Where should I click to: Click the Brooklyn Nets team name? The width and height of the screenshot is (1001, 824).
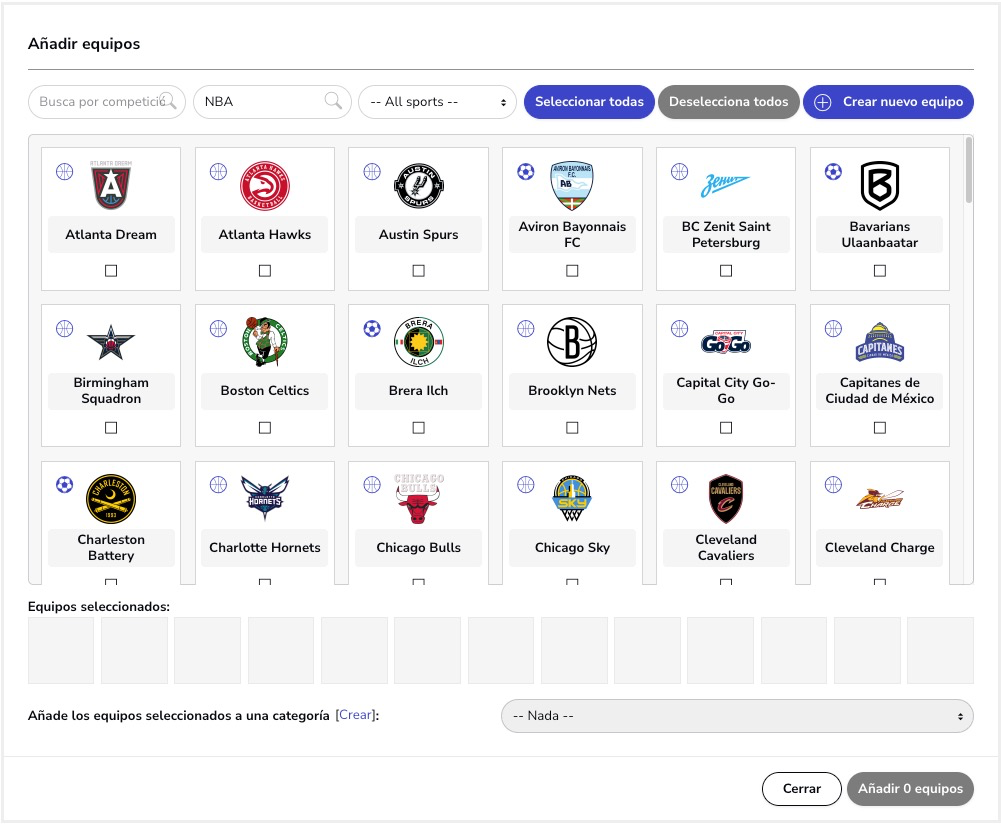point(572,391)
